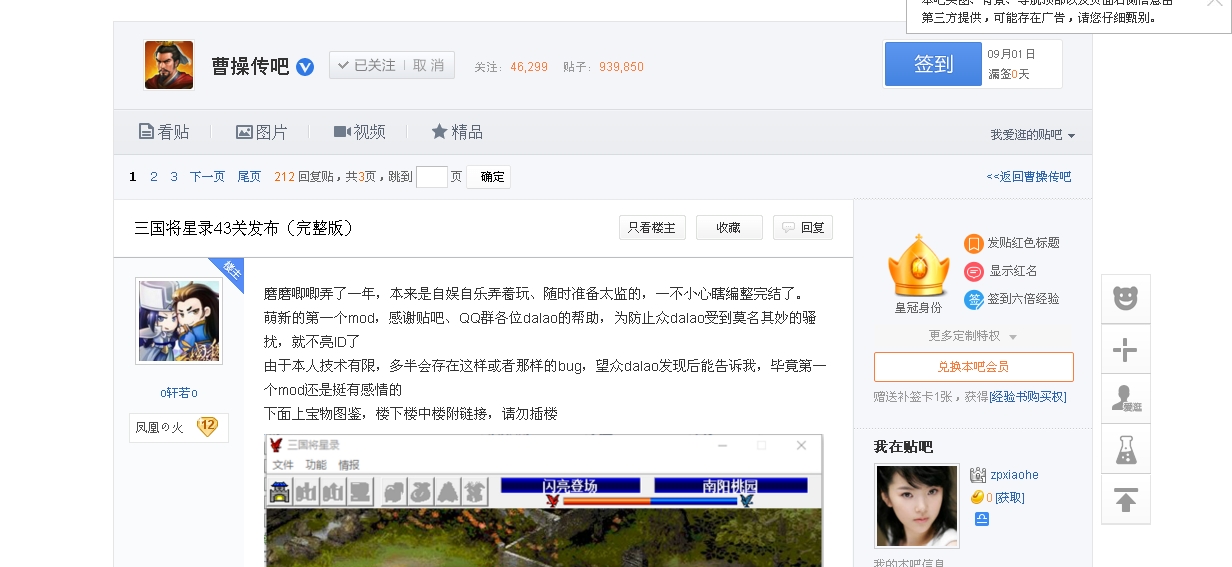Open the 看贴 tab

163,132
